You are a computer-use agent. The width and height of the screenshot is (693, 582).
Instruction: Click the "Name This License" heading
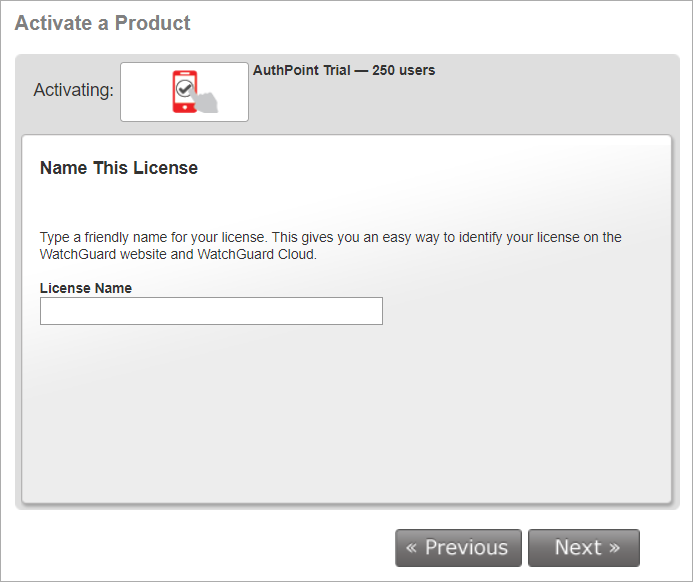click(119, 168)
